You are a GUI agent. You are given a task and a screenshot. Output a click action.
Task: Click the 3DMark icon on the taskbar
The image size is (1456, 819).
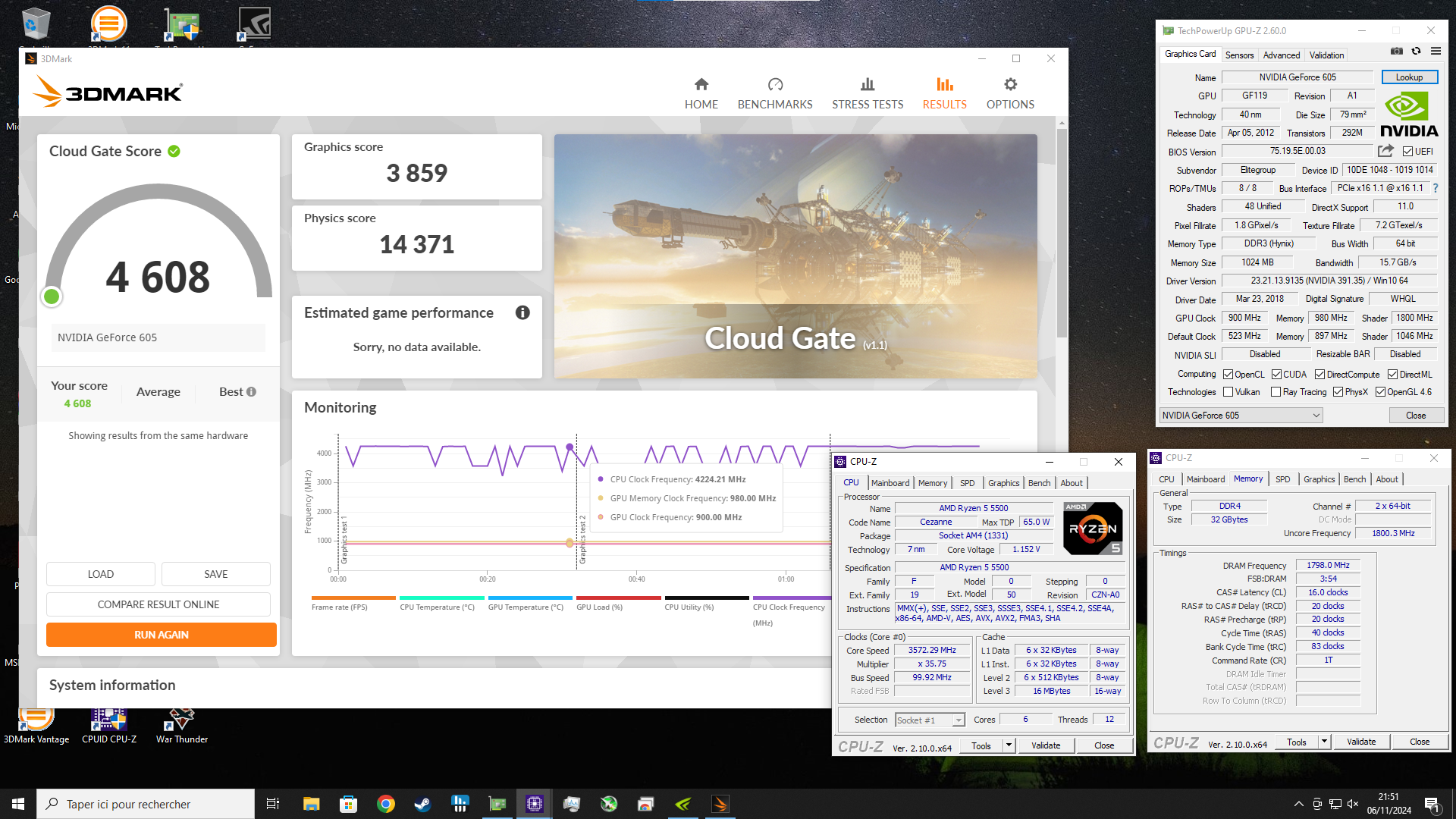pos(720,804)
